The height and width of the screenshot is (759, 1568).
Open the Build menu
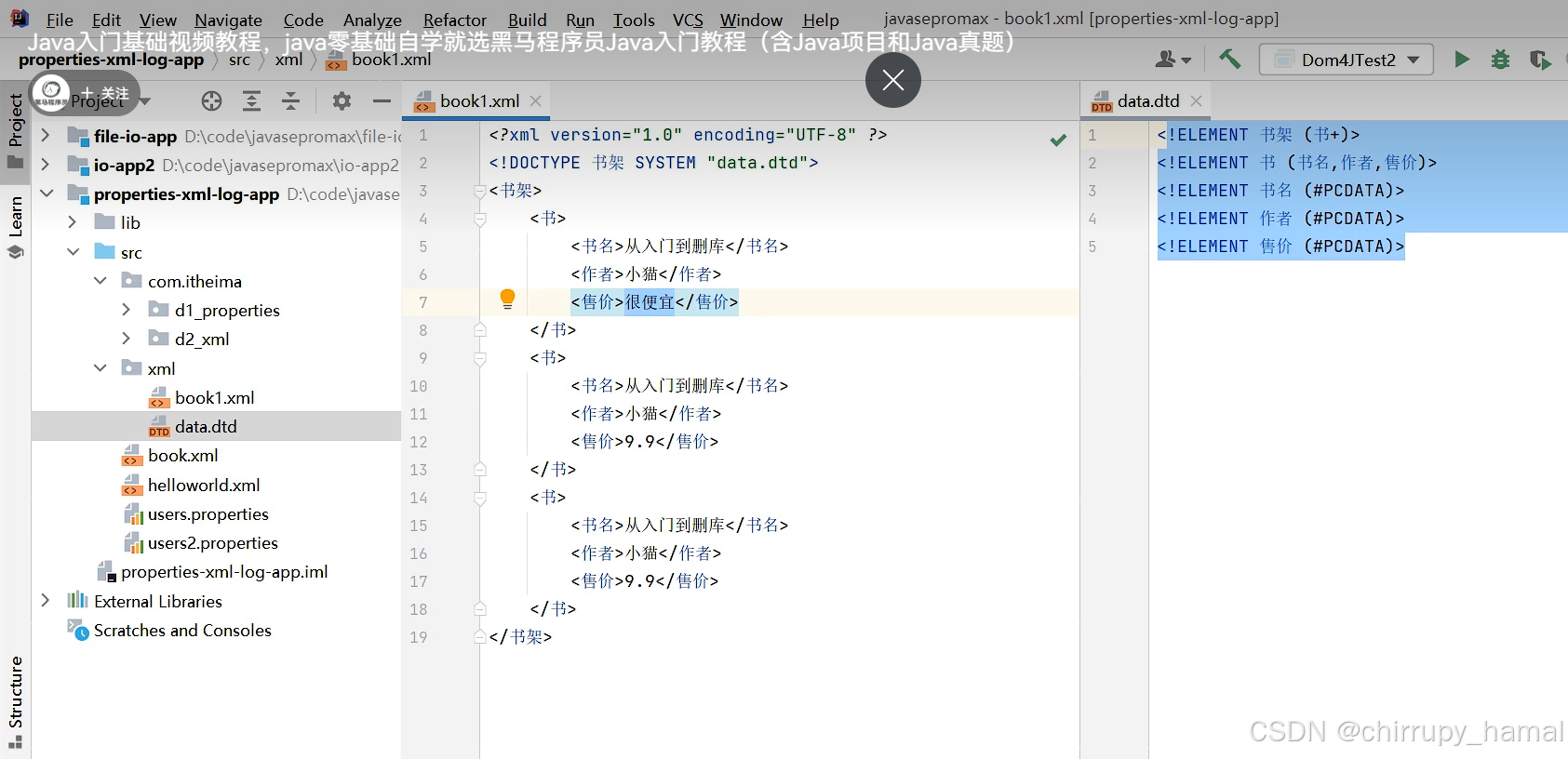[528, 20]
